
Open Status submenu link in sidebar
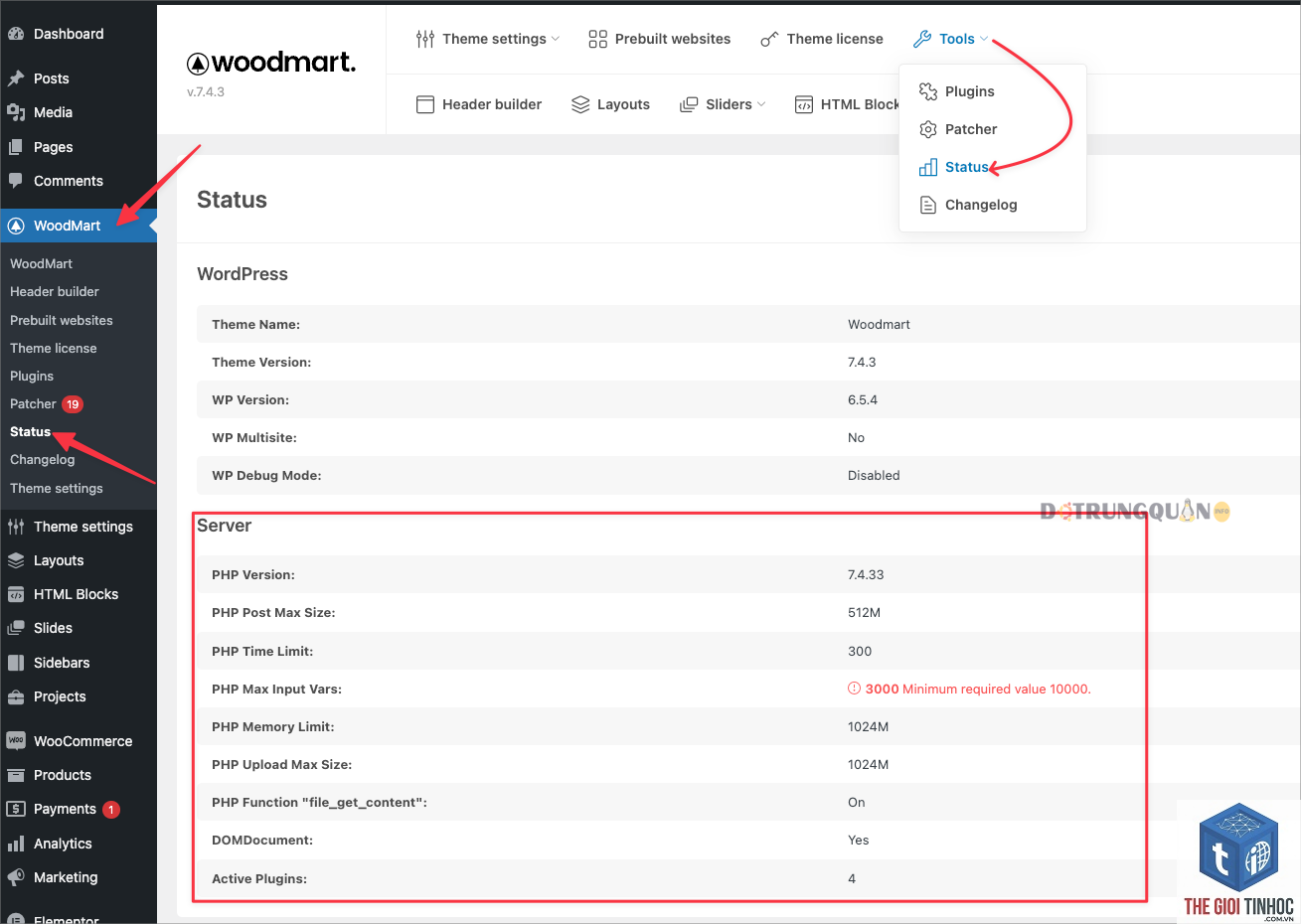click(30, 431)
